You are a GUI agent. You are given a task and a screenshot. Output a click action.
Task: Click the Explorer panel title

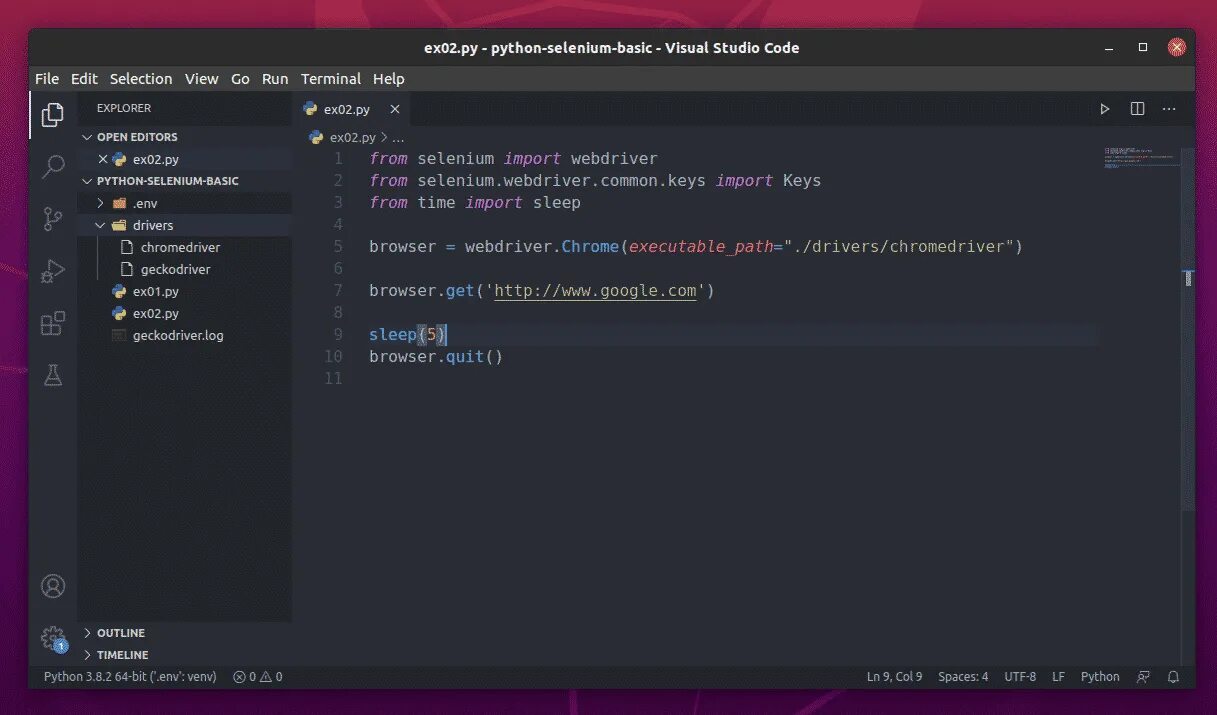(x=124, y=108)
